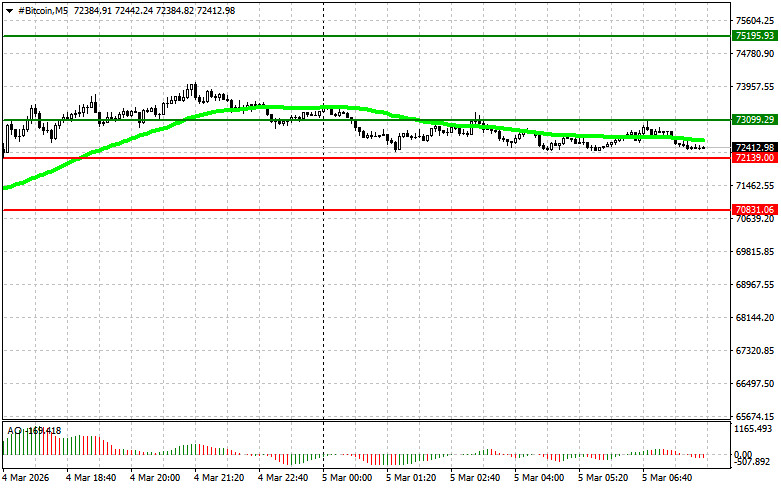Select the OHLC values text 72384.91 72442.24
This screenshot has width=781, height=489.
114,10
